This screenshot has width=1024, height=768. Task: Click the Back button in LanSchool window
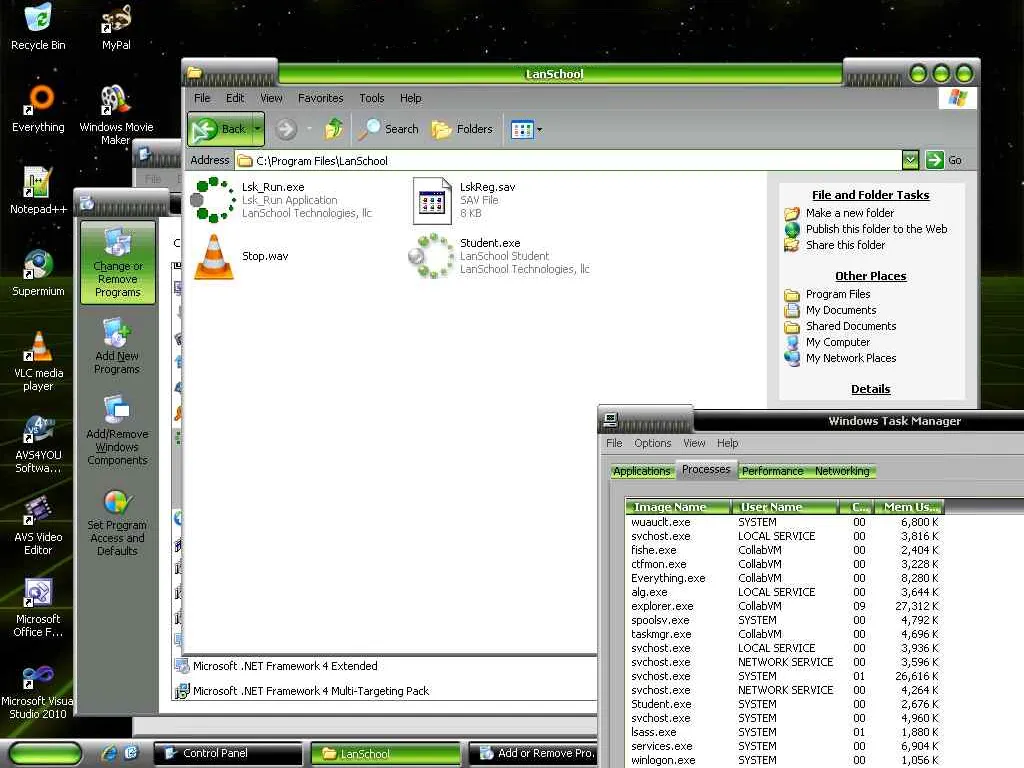click(x=219, y=129)
